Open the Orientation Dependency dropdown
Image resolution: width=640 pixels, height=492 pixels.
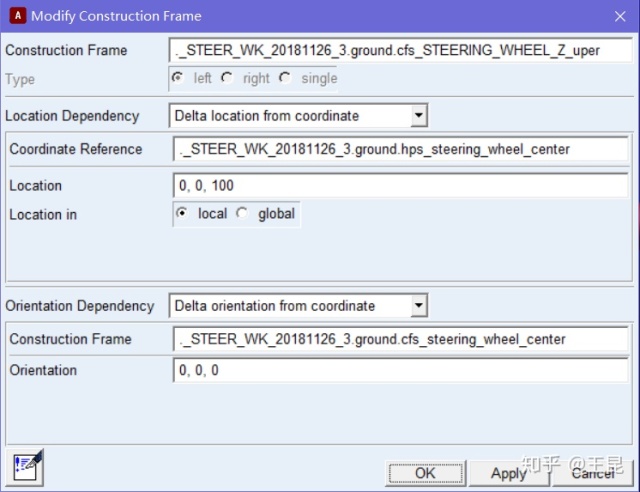tap(298, 306)
